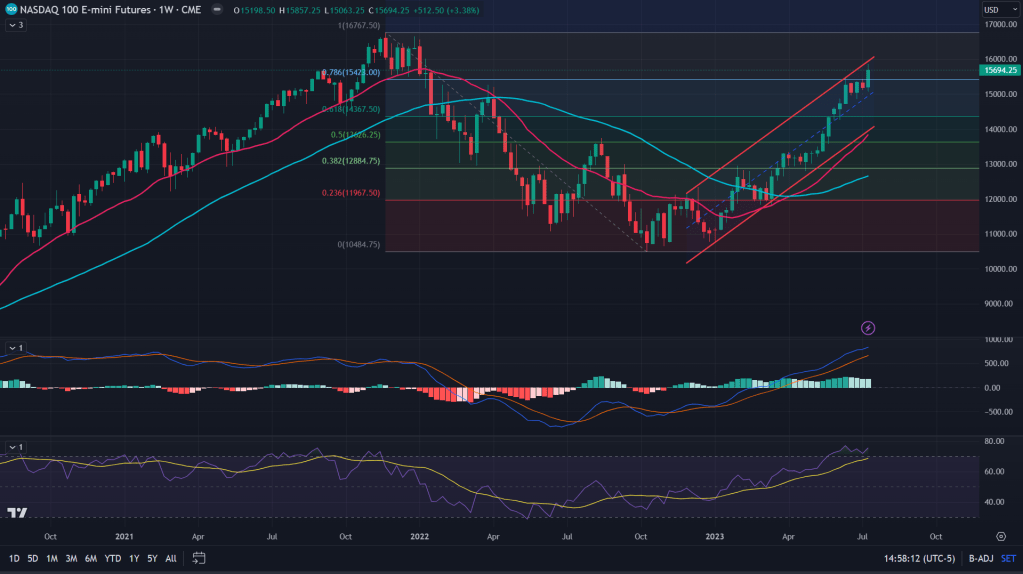The height and width of the screenshot is (574, 1023).
Task: Set the range to 6M
Action: 90,557
